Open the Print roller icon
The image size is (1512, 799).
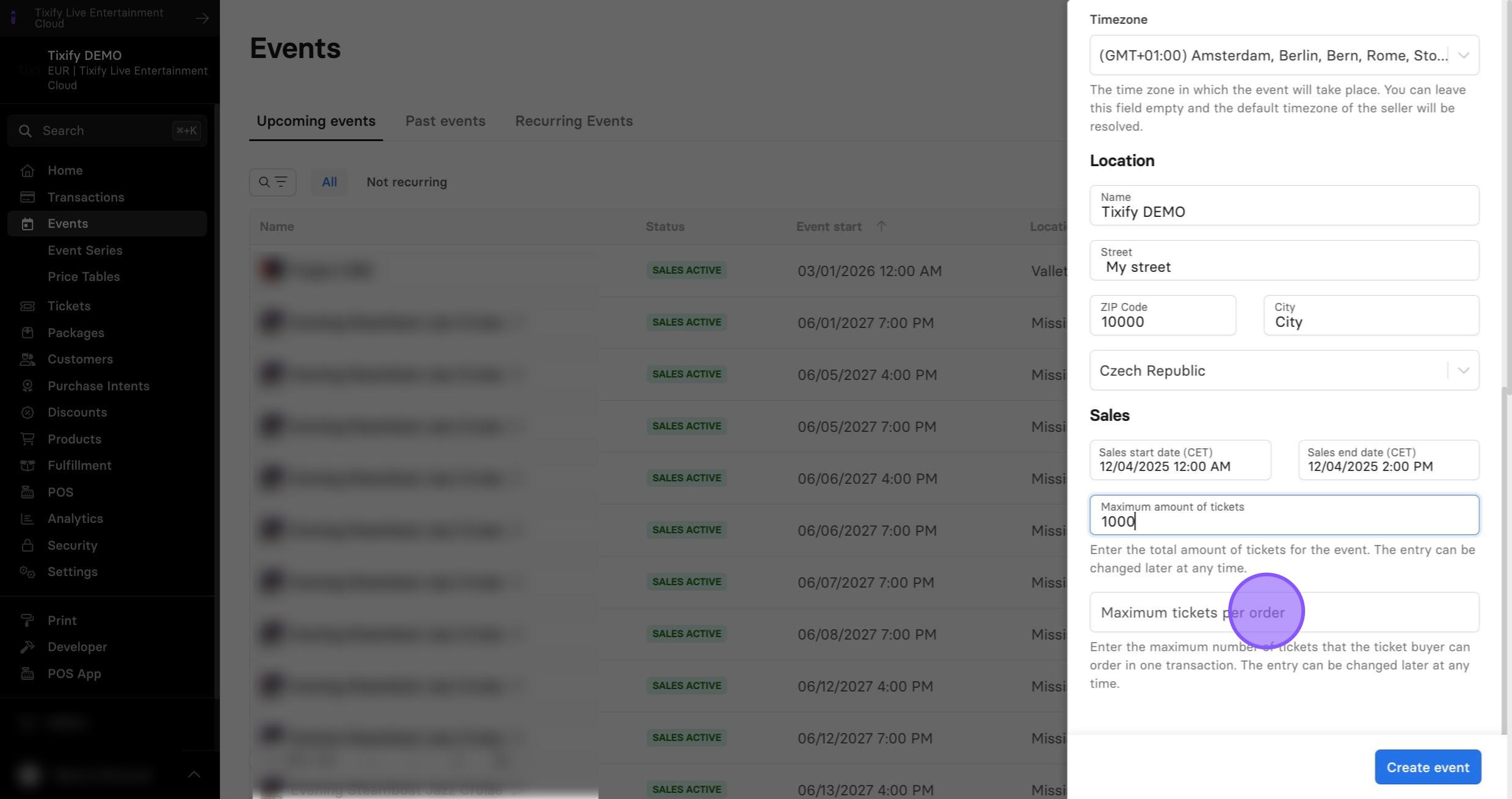coord(27,621)
